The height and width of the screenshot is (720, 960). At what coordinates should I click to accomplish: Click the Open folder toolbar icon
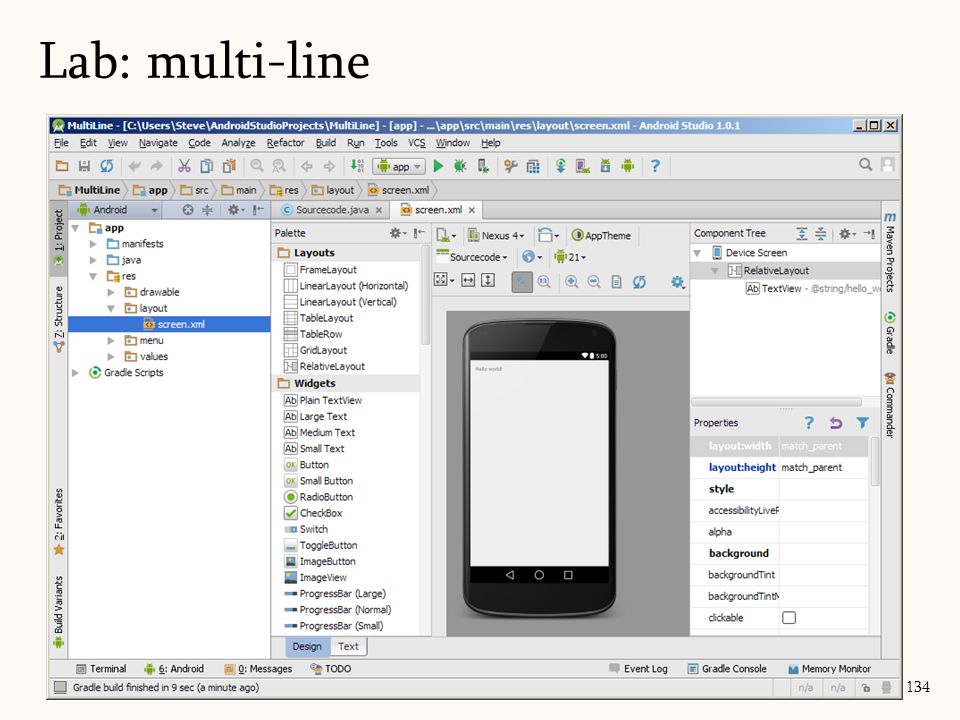62,166
